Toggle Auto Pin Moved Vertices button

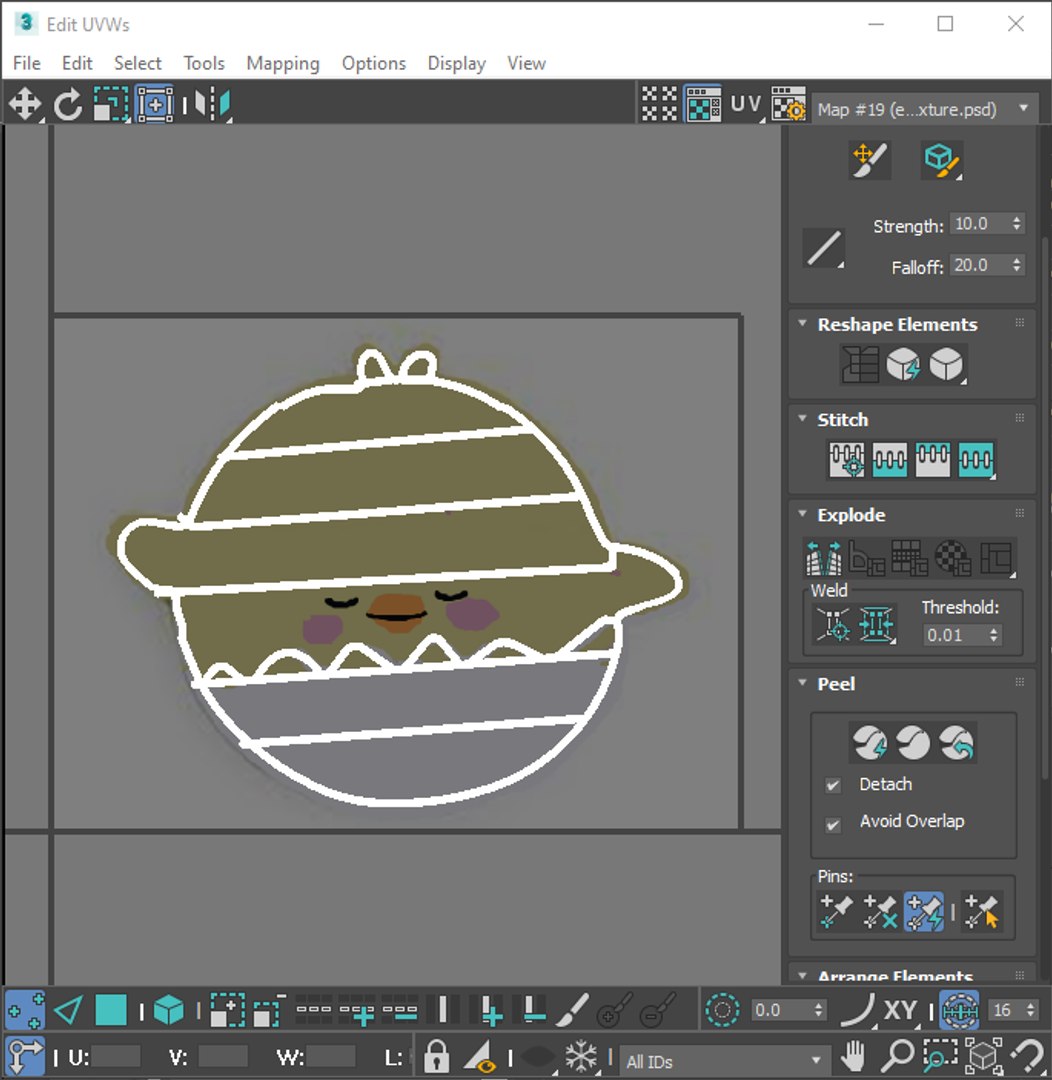tap(923, 912)
